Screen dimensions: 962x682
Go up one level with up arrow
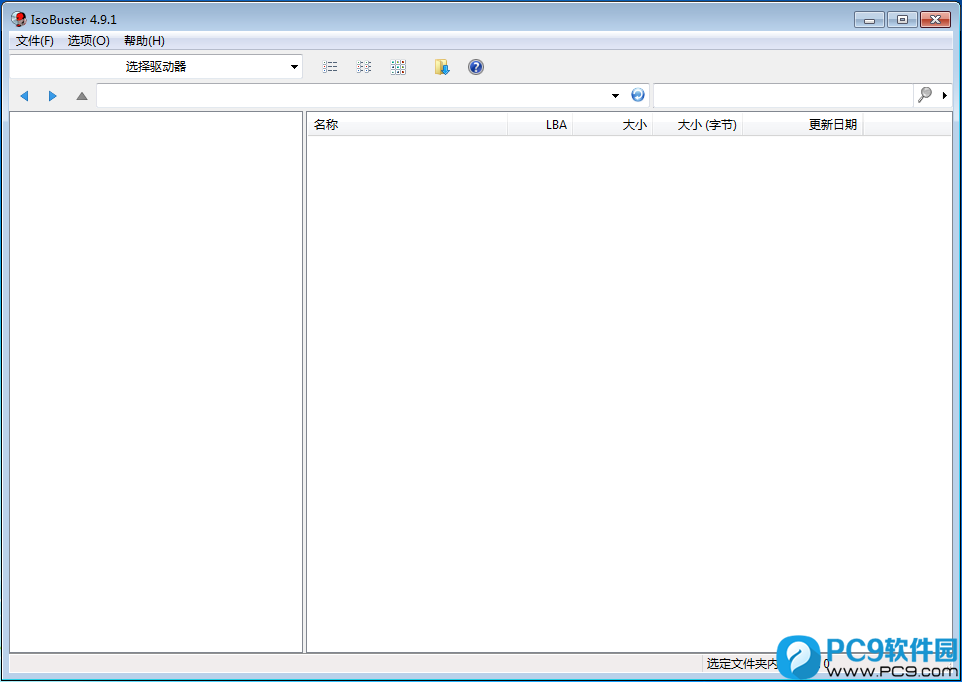82,96
